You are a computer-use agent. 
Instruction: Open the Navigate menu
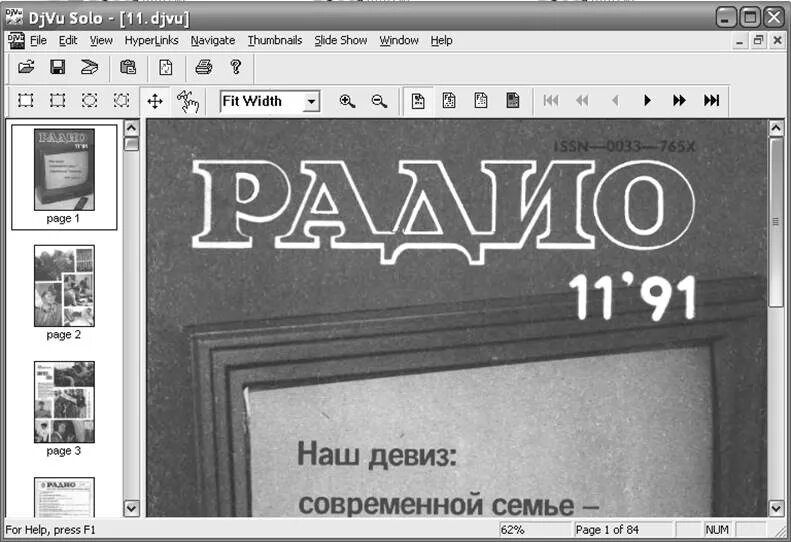212,40
